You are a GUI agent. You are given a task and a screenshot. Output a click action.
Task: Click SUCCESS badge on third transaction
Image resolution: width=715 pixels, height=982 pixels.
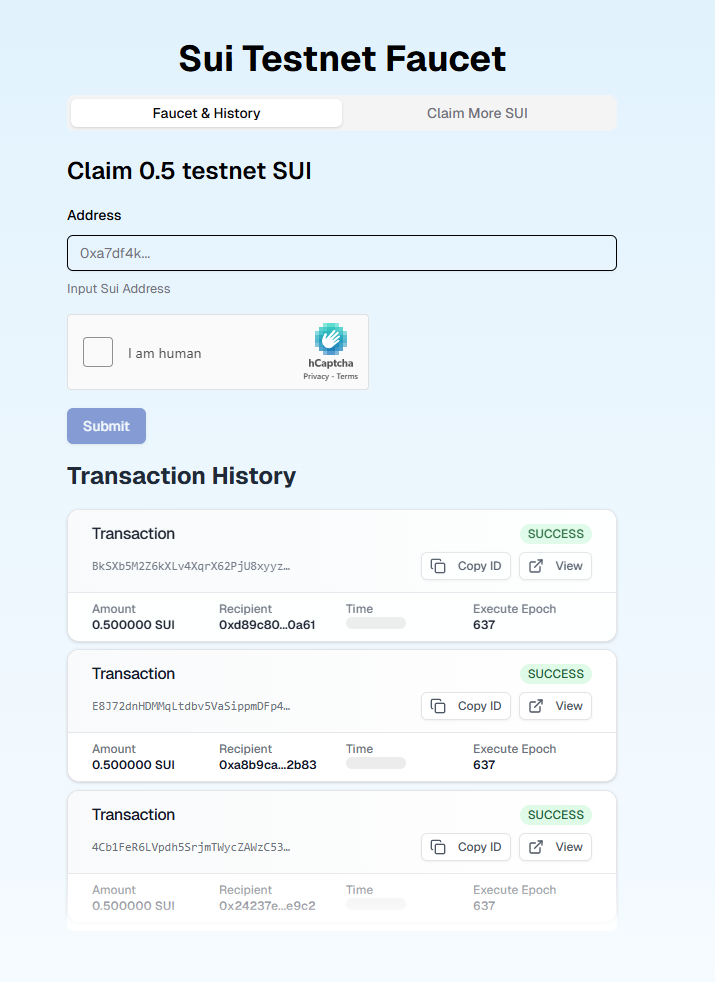pyautogui.click(x=556, y=815)
